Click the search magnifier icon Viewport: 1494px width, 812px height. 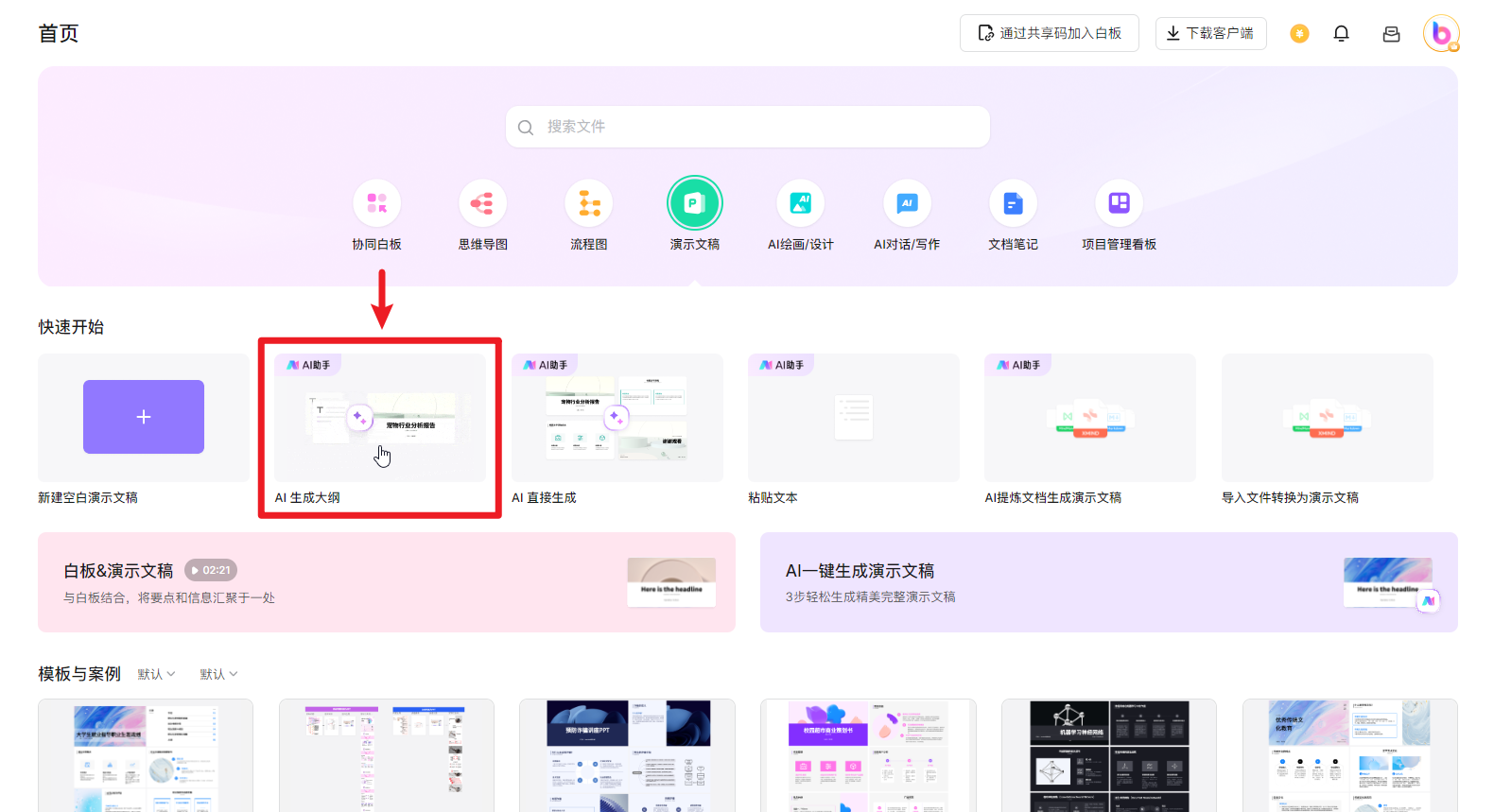pos(526,127)
